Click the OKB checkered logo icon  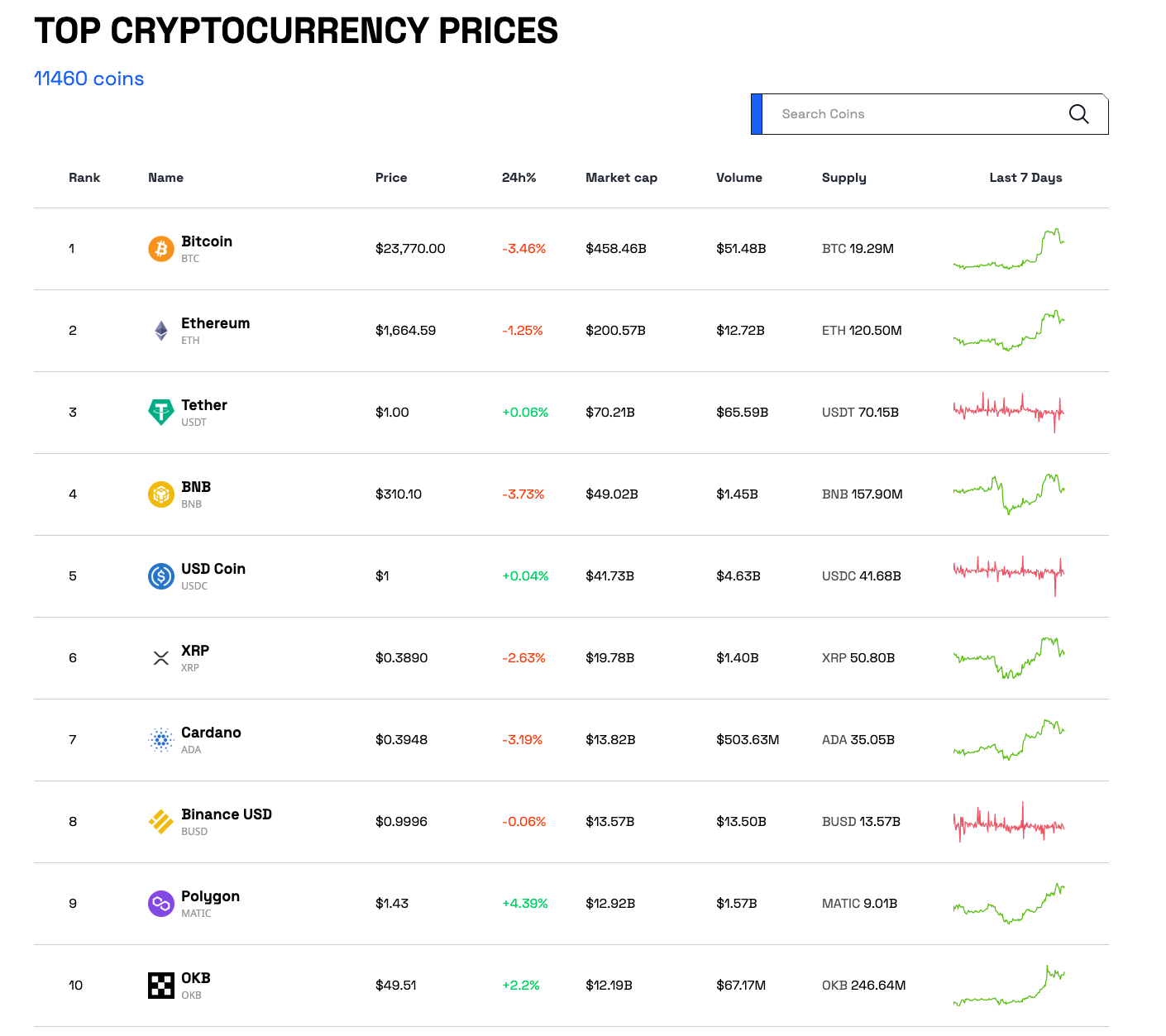tap(160, 986)
